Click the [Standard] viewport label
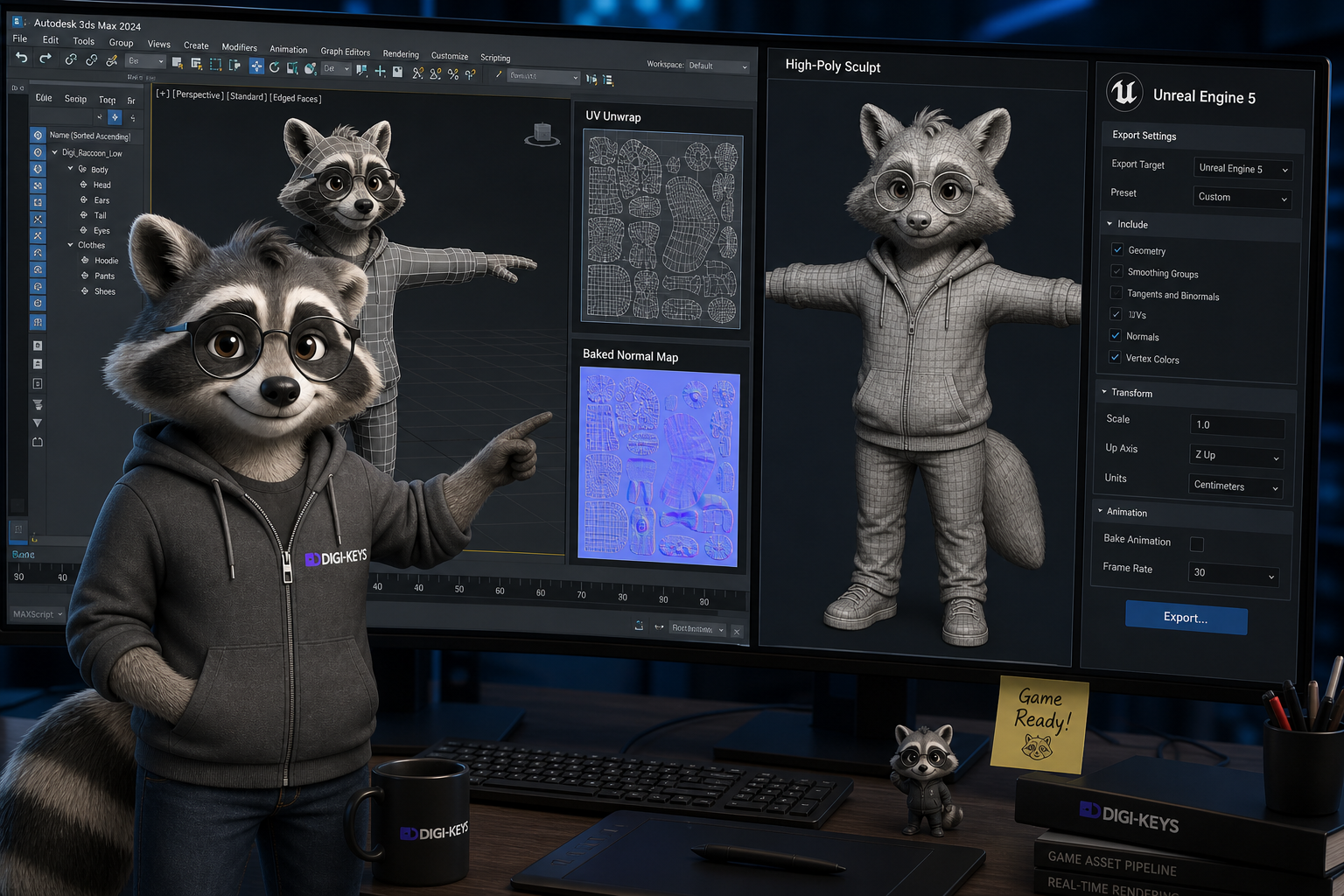Viewport: 1344px width, 896px height. pos(247,96)
